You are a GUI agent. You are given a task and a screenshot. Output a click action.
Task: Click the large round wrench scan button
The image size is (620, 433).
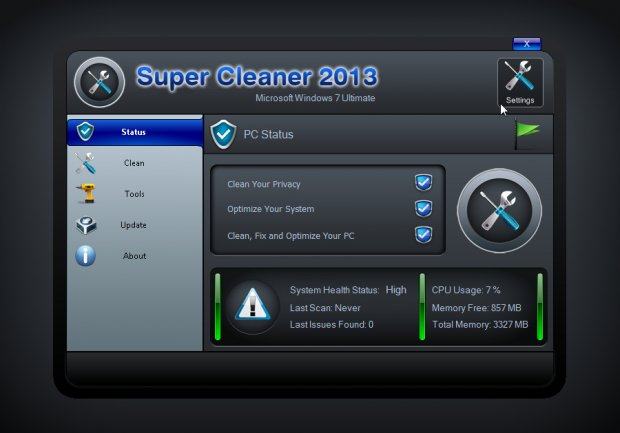(x=499, y=210)
